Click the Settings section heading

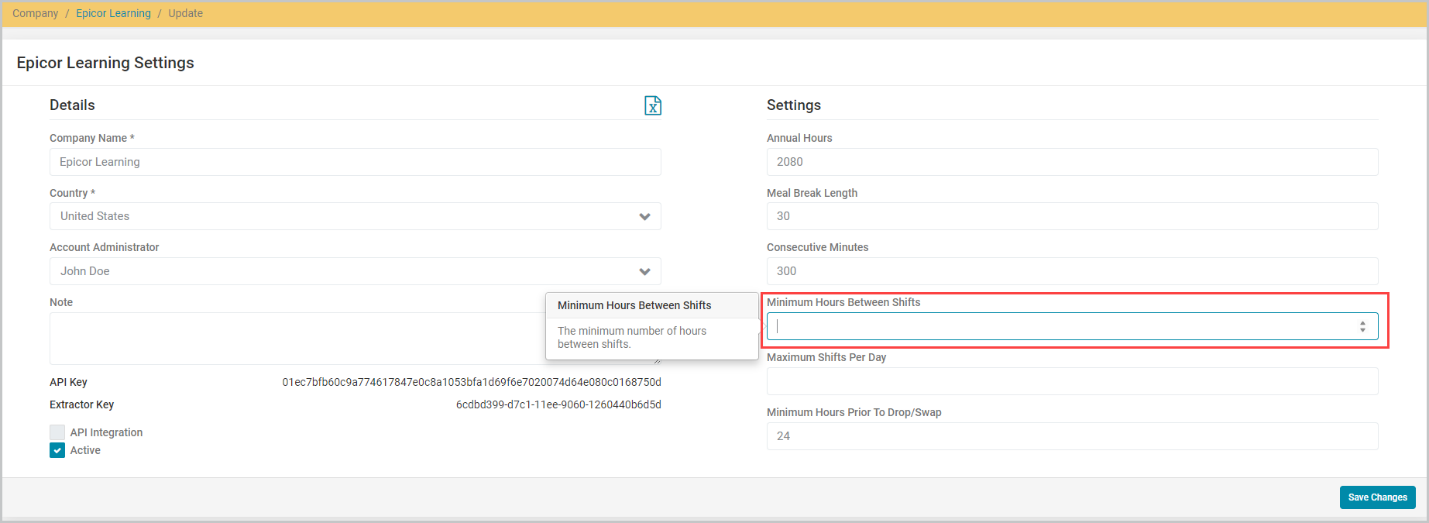794,105
